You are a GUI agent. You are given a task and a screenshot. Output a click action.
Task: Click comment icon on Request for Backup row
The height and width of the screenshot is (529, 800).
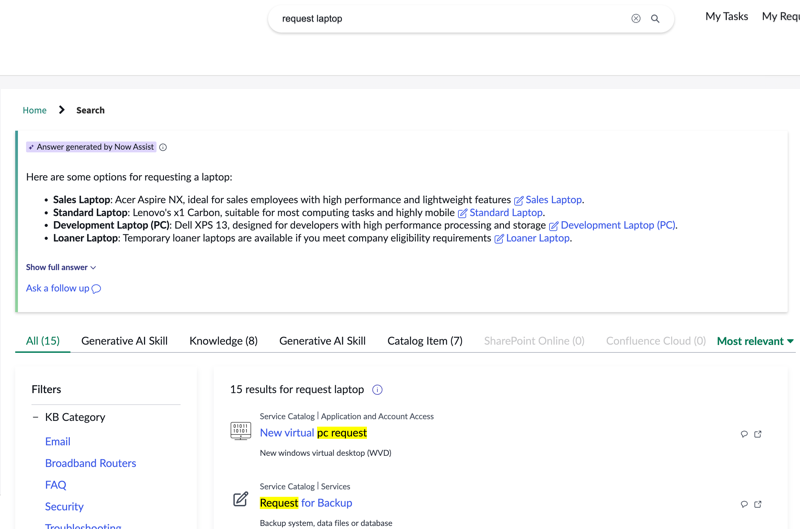(x=744, y=505)
